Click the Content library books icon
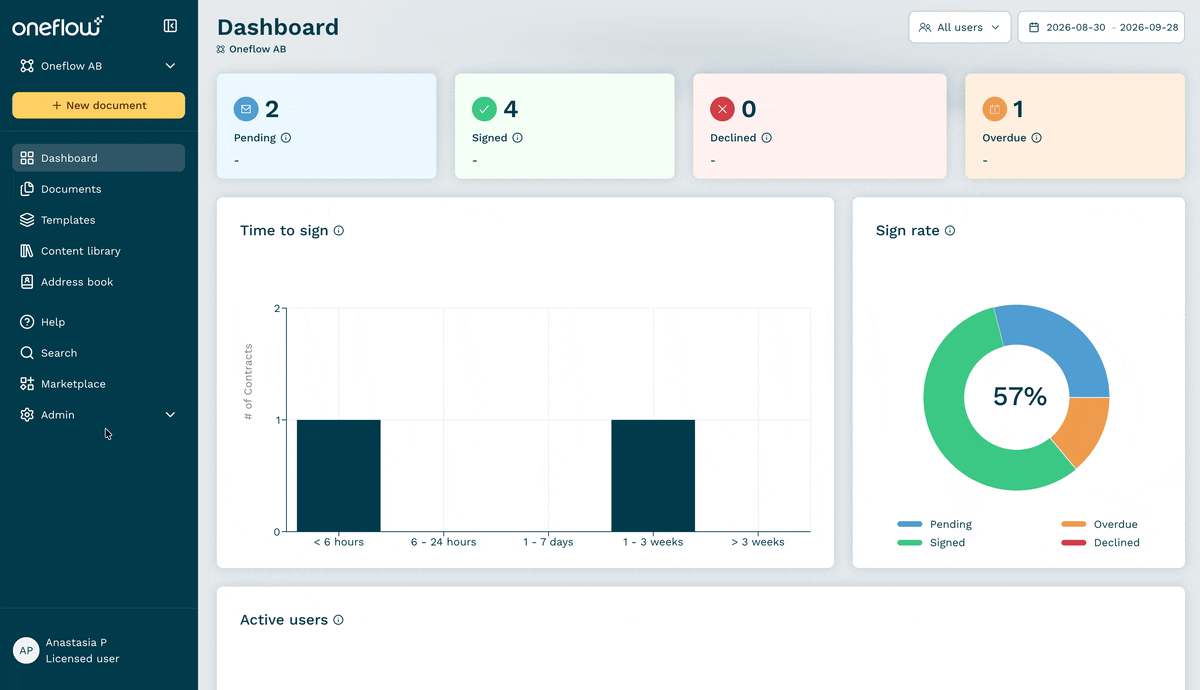 coord(27,251)
